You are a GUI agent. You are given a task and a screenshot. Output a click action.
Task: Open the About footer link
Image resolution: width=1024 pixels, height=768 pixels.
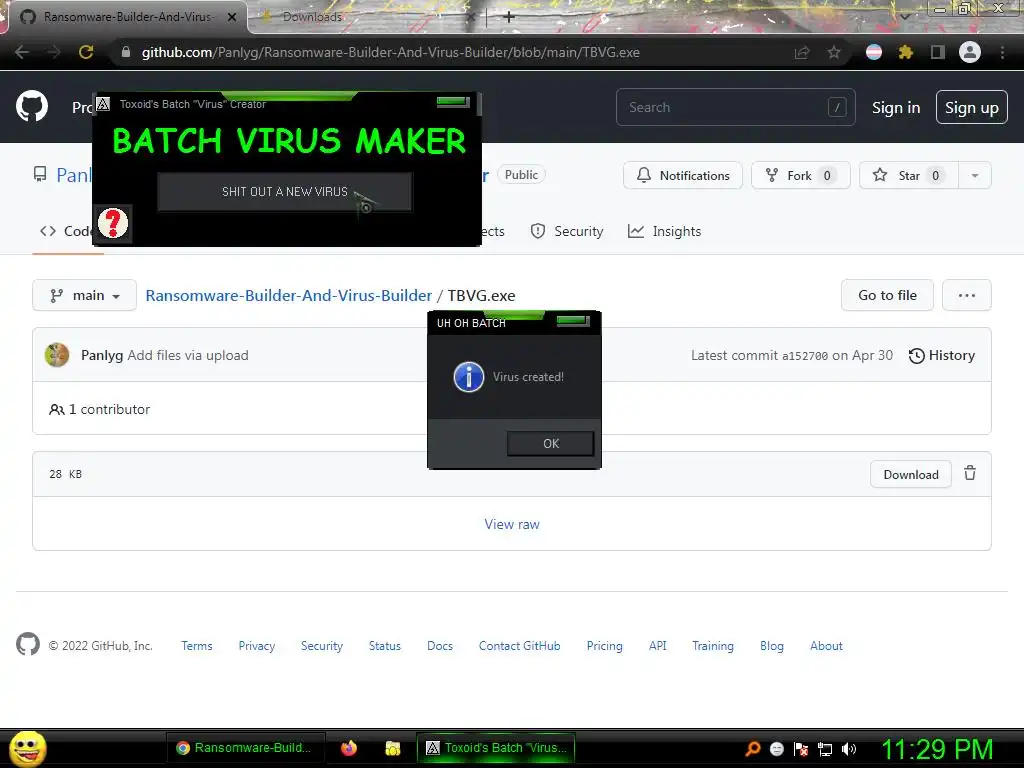(826, 645)
